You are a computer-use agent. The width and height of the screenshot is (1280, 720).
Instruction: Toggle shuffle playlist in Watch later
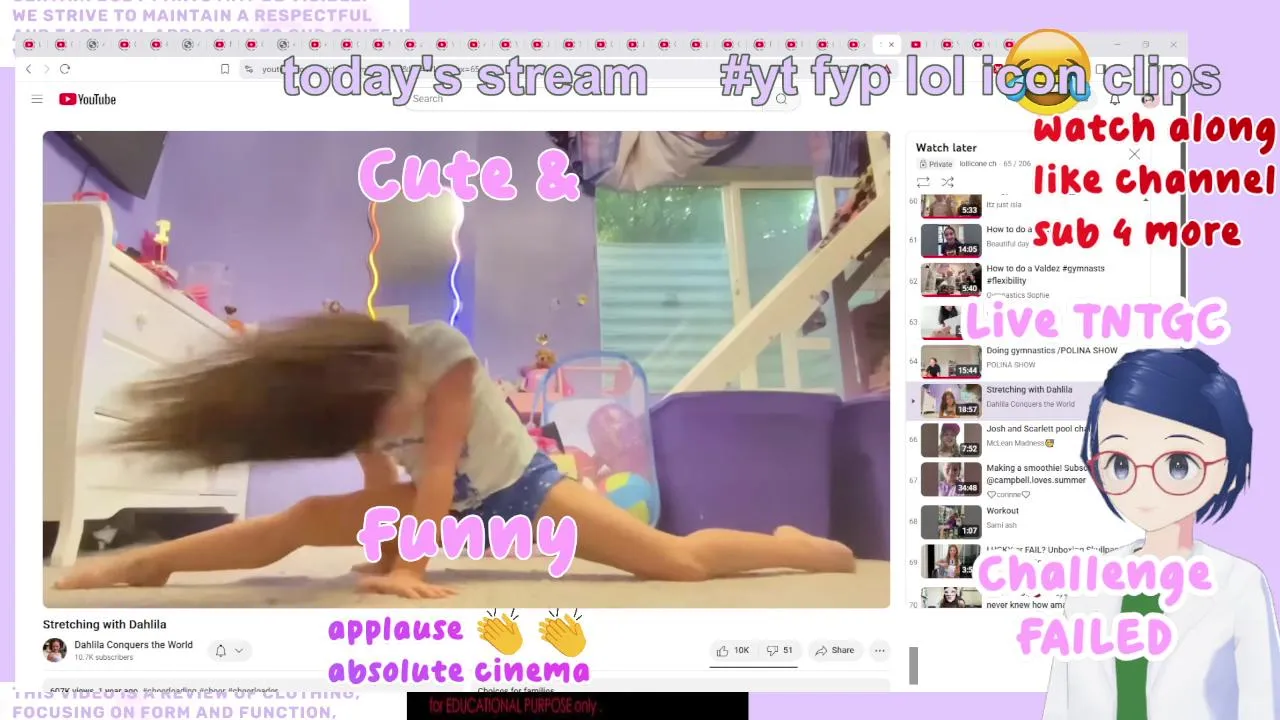tap(947, 182)
